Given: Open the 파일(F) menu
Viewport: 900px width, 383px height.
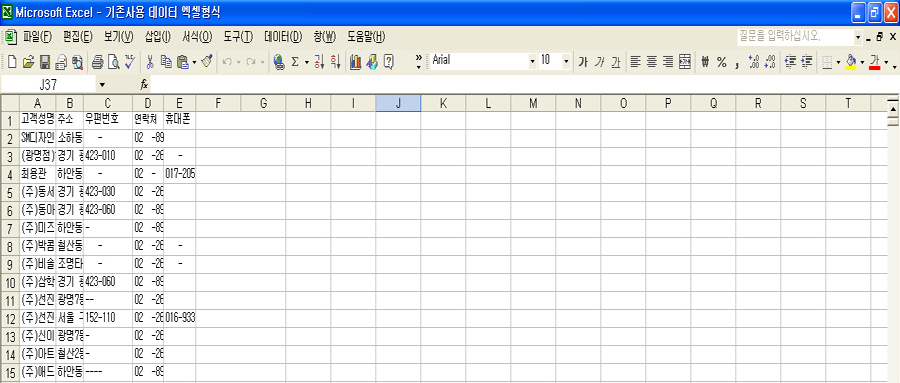Looking at the screenshot, I should (37, 38).
